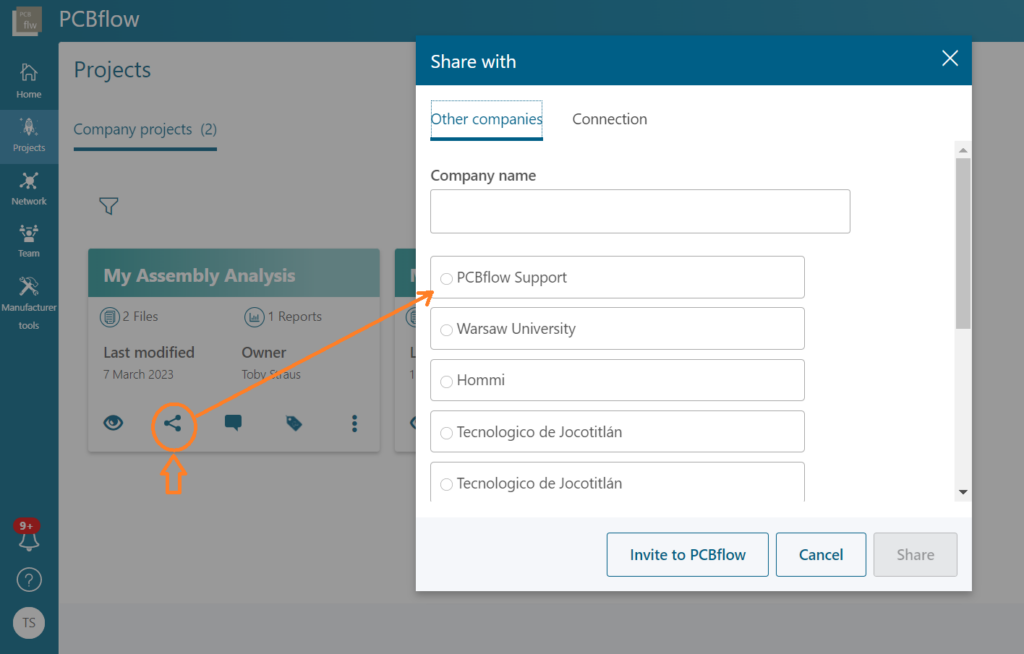Screen dimensions: 1024x654
Task: Open Manufacturer tools in the sidebar
Action: point(29,302)
